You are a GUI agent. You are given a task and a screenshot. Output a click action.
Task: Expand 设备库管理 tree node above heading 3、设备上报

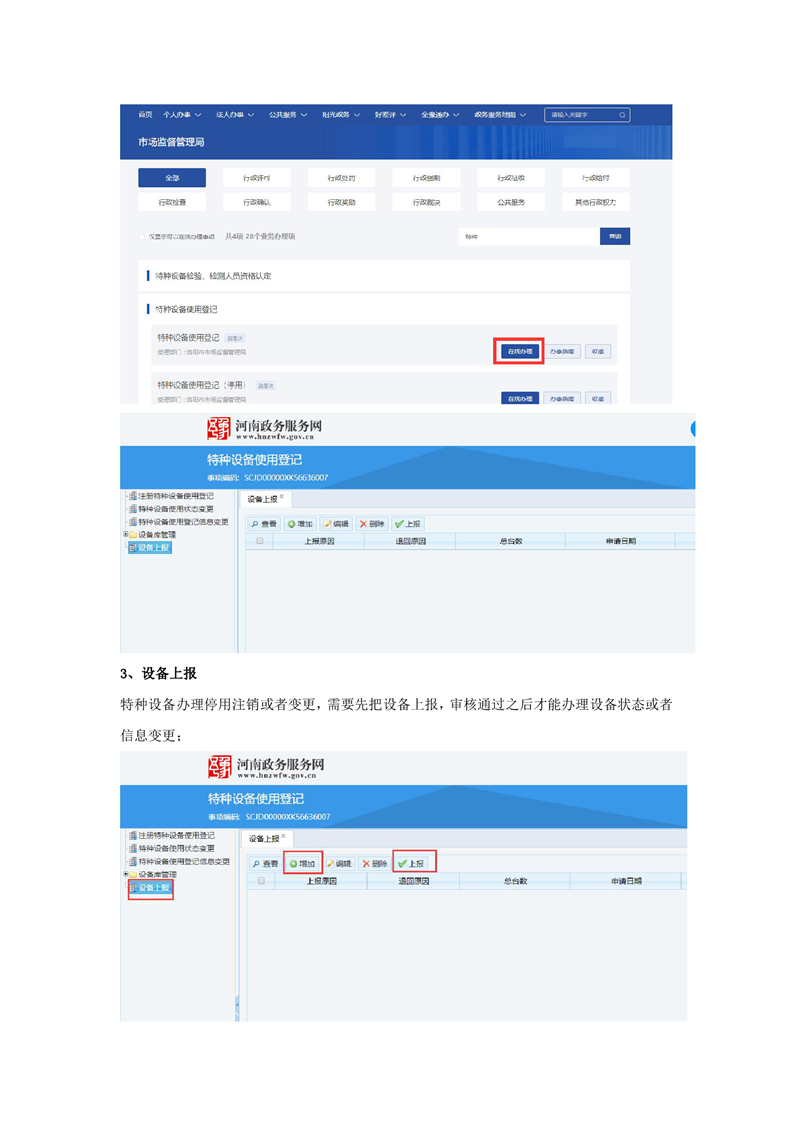(x=125, y=534)
